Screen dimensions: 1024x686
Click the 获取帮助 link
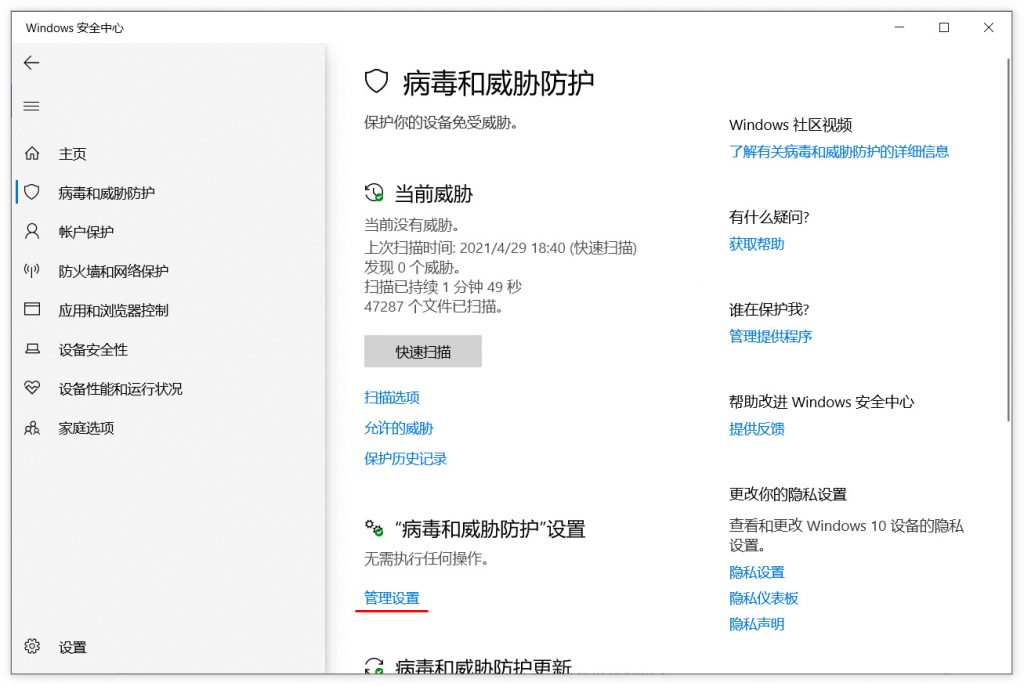click(x=757, y=244)
